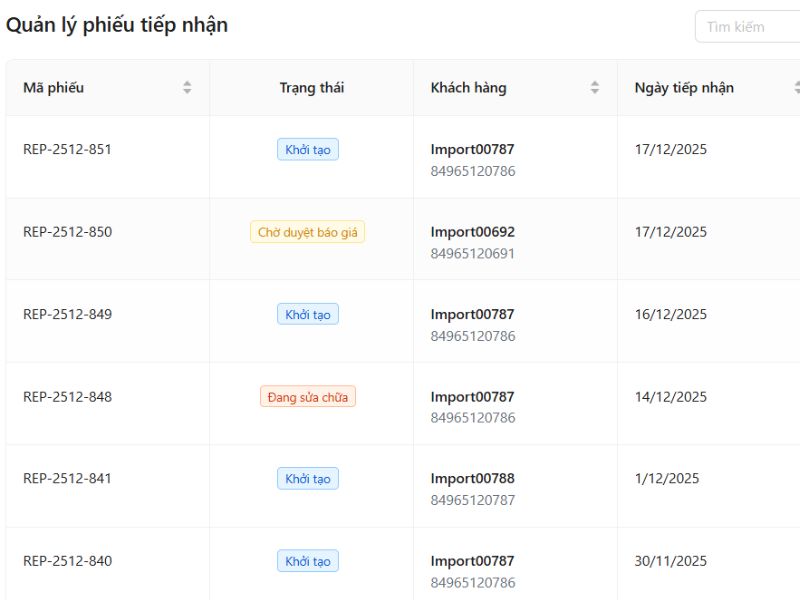
Task: Sort the Mã phiếu column using its sorter icon
Action: [x=188, y=87]
